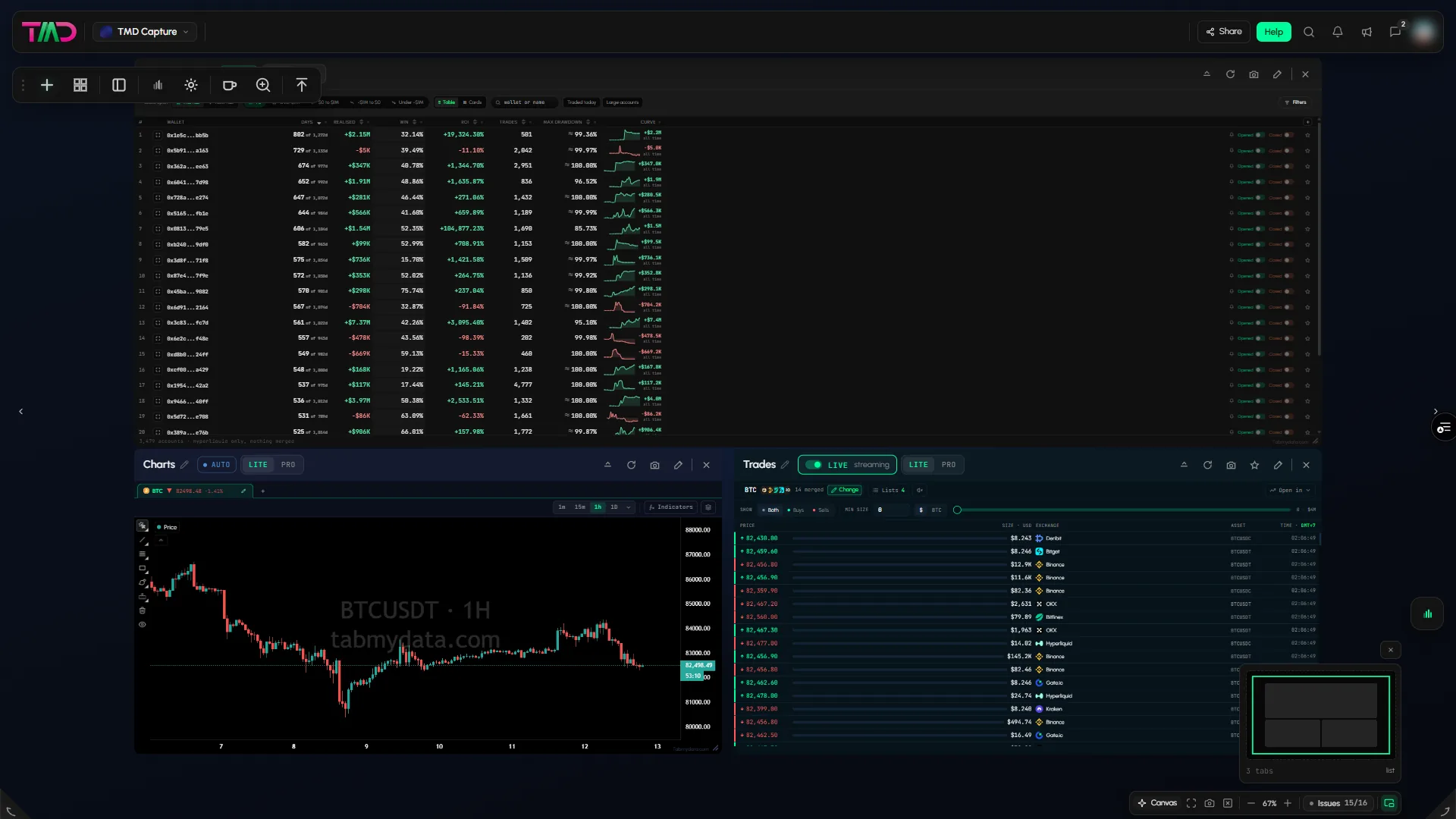
Task: Toggle LIVE streaming switch in Trades panel
Action: [814, 465]
